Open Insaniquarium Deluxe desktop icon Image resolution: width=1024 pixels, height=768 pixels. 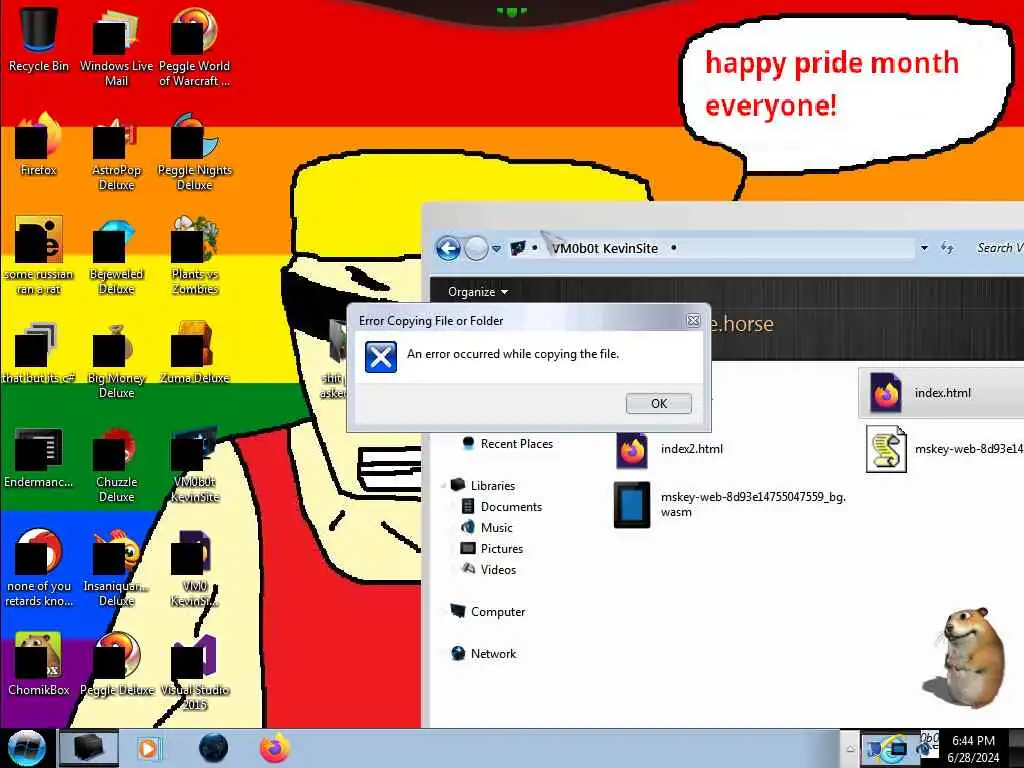[116, 568]
